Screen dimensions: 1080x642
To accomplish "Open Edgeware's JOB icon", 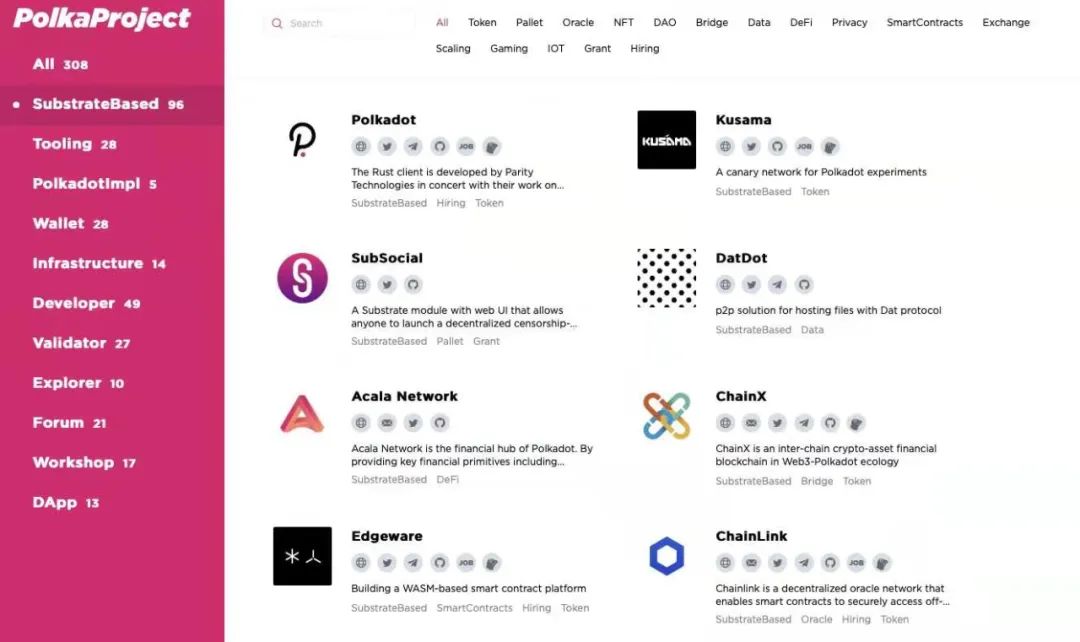I will tap(466, 563).
